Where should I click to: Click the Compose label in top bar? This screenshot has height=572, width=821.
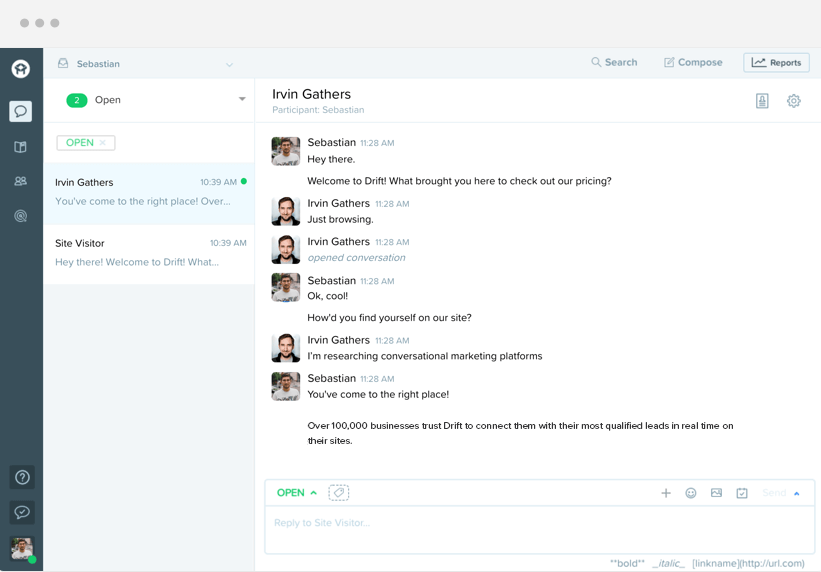pos(700,62)
